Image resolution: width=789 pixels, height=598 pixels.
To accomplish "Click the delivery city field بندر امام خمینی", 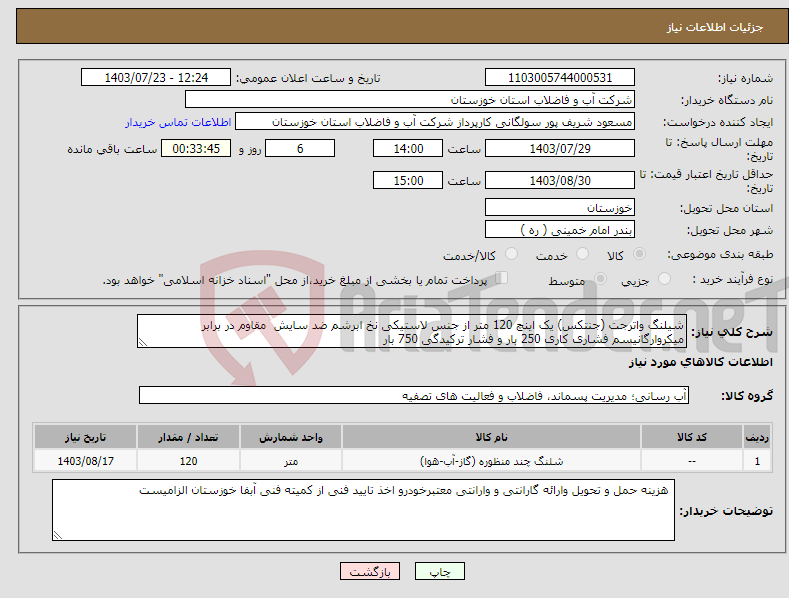I will pyautogui.click(x=560, y=230).
